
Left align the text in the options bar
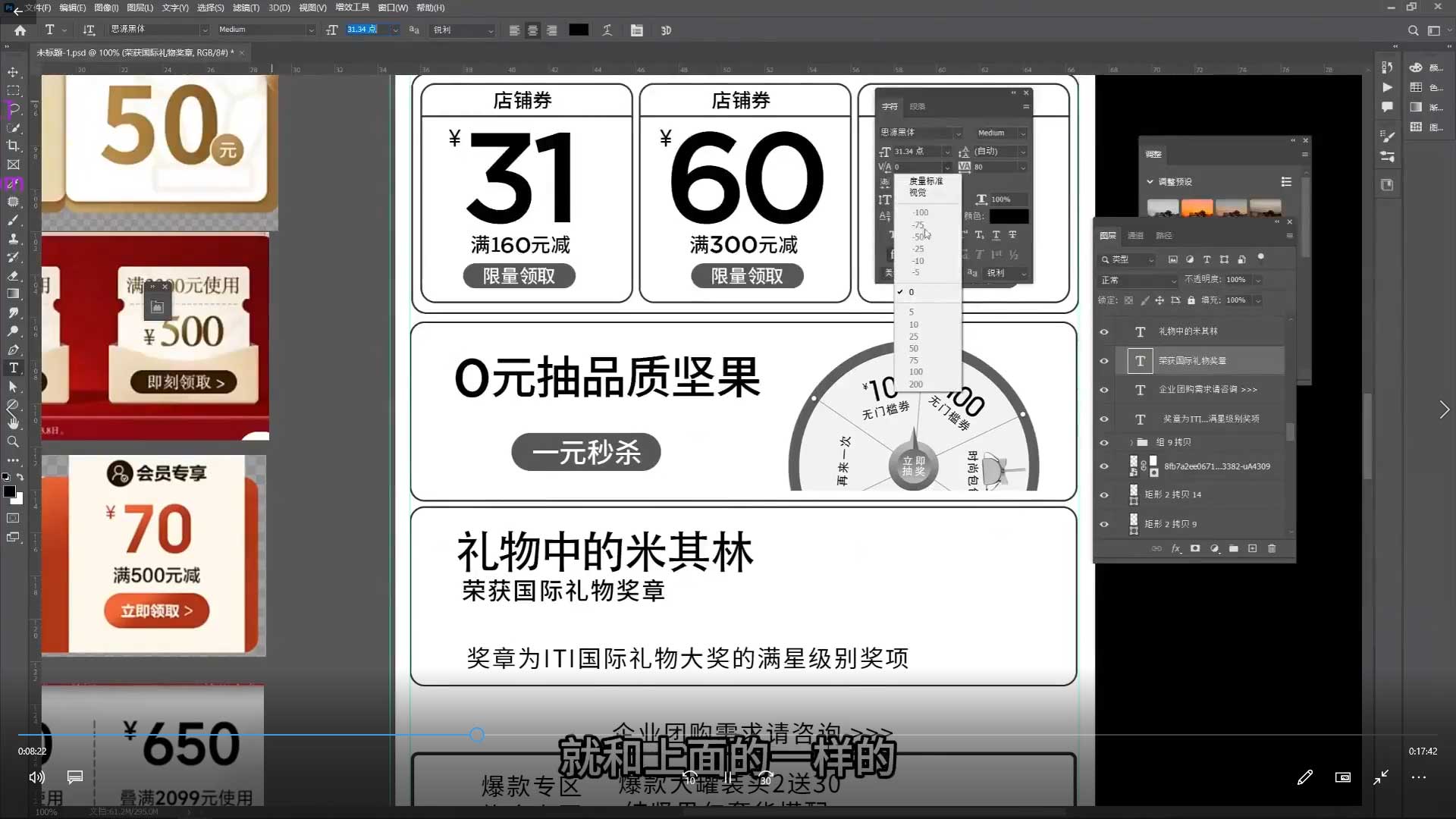click(x=514, y=30)
